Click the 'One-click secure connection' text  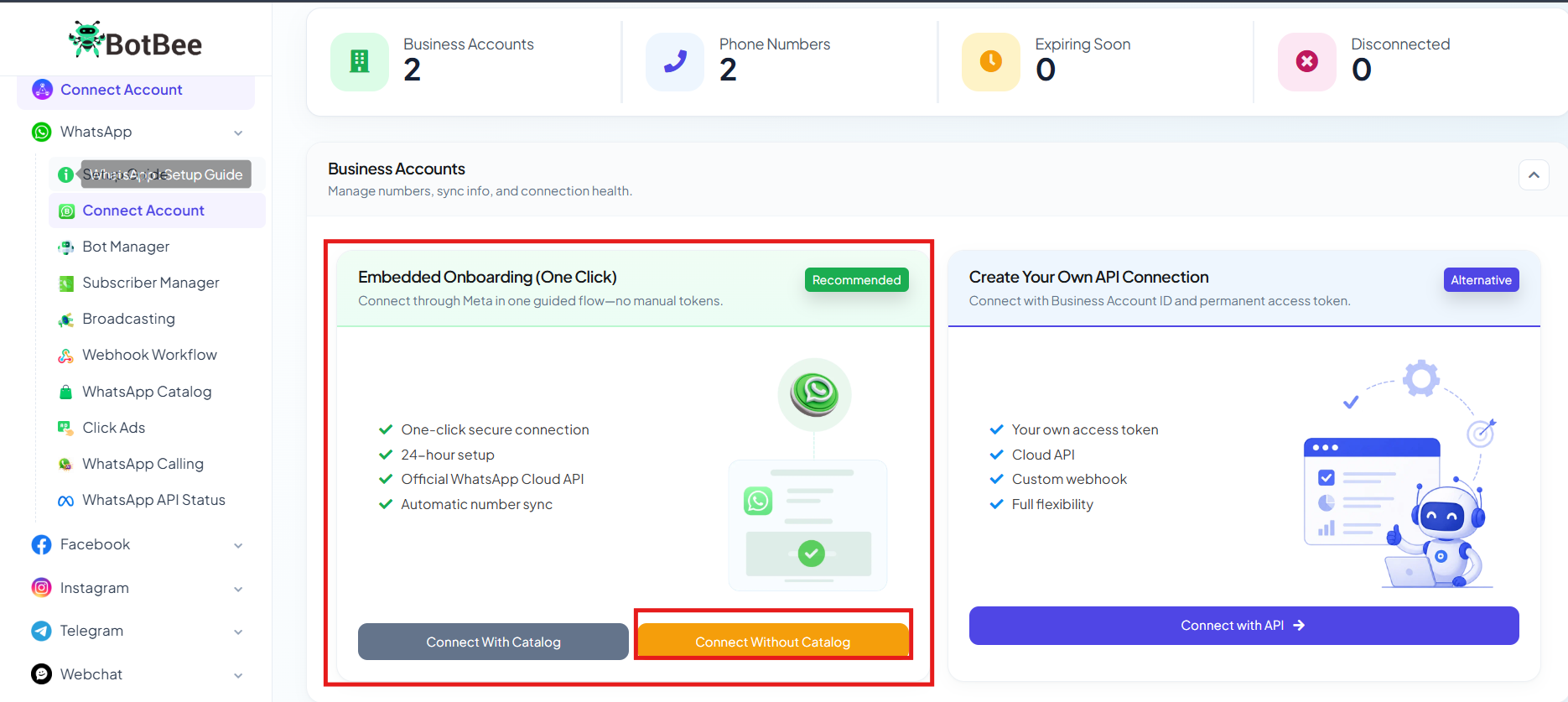click(x=495, y=429)
